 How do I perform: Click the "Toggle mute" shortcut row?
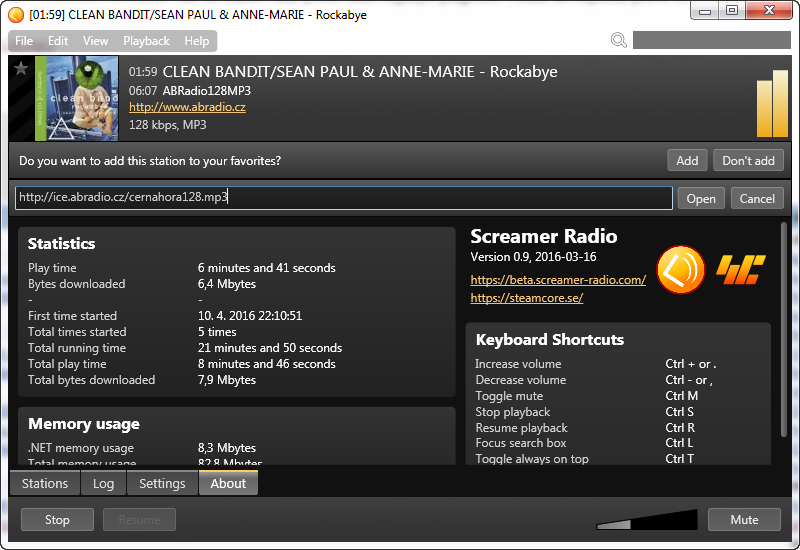[586, 396]
